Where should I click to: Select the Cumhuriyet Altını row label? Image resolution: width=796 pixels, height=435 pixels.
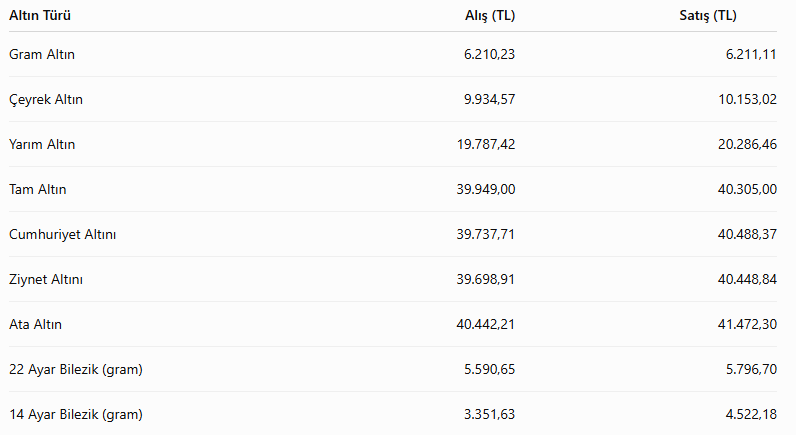pyautogui.click(x=62, y=235)
